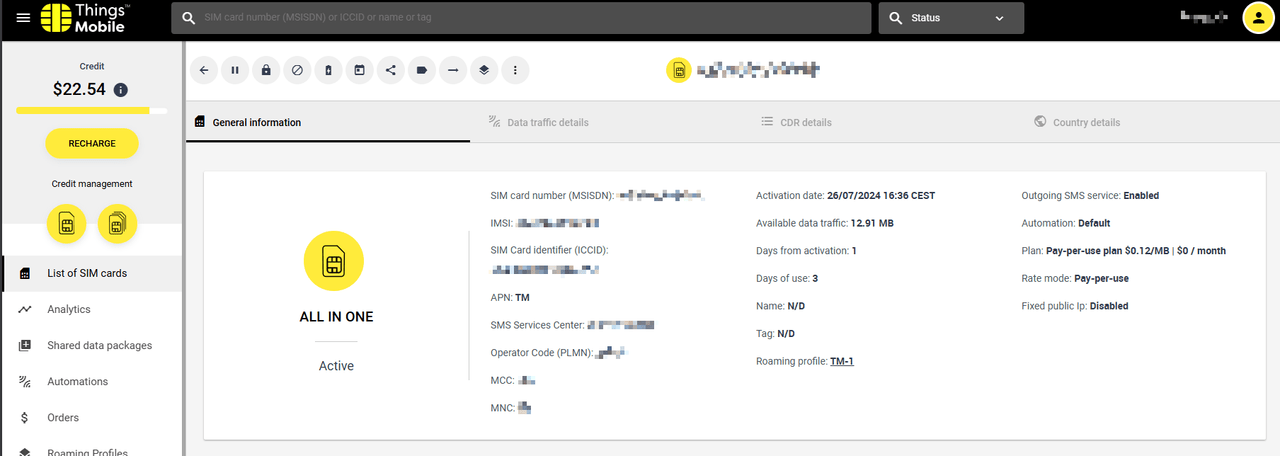Click activation date 26/07/2024 16:36 CEST
The image size is (1280, 456).
(x=881, y=196)
